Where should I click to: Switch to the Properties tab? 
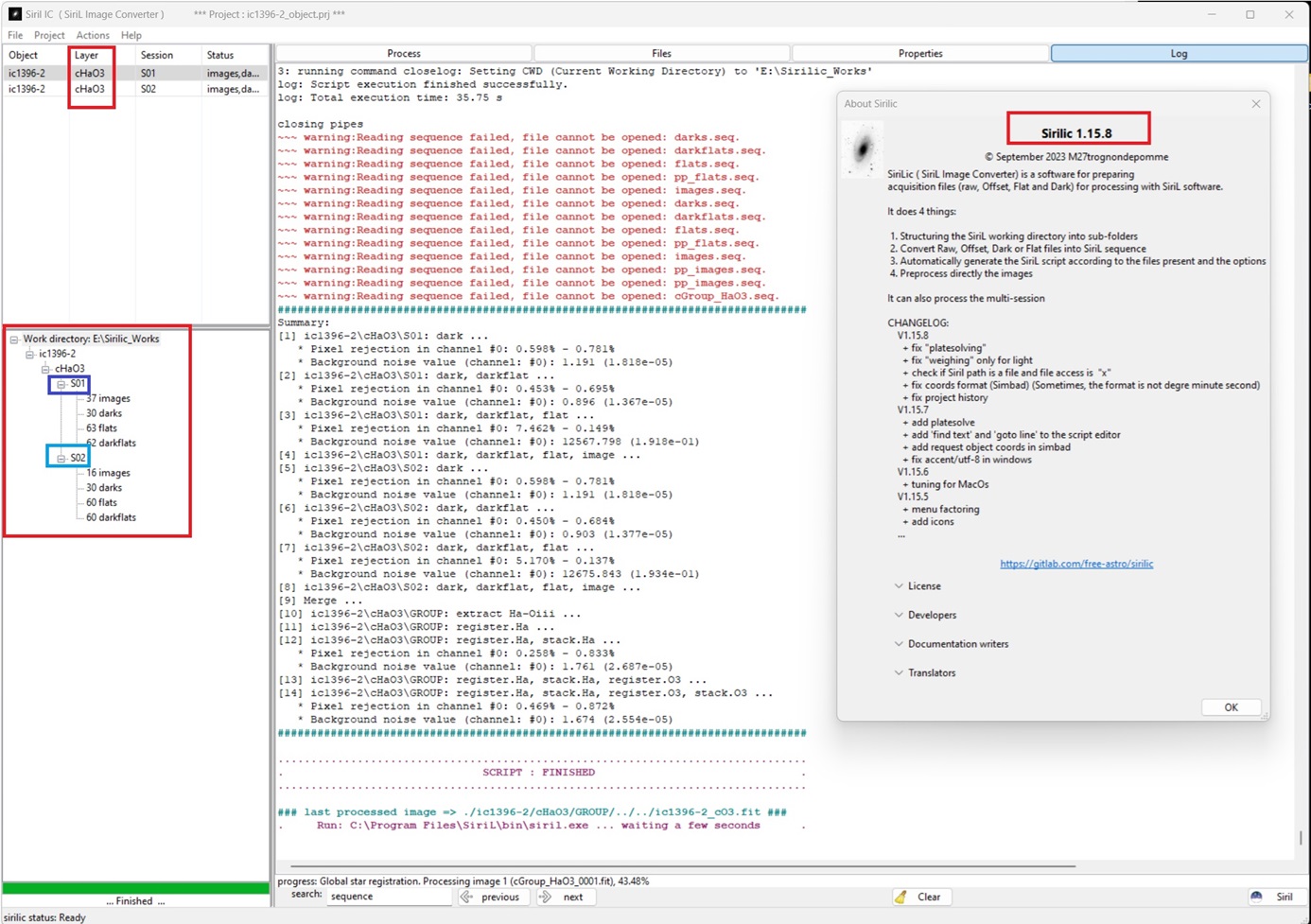(x=919, y=54)
